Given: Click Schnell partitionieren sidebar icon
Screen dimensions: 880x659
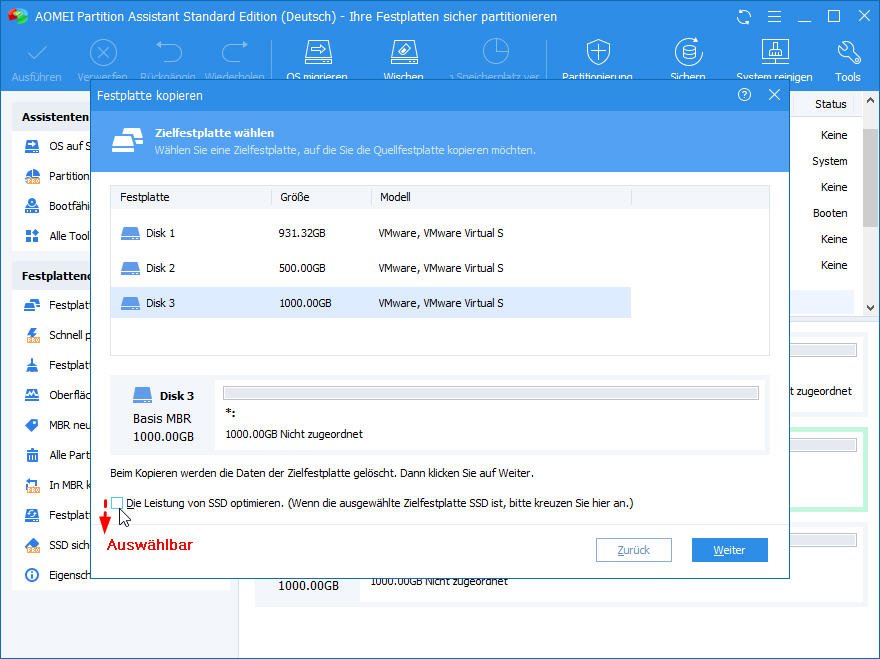Looking at the screenshot, I should [32, 335].
